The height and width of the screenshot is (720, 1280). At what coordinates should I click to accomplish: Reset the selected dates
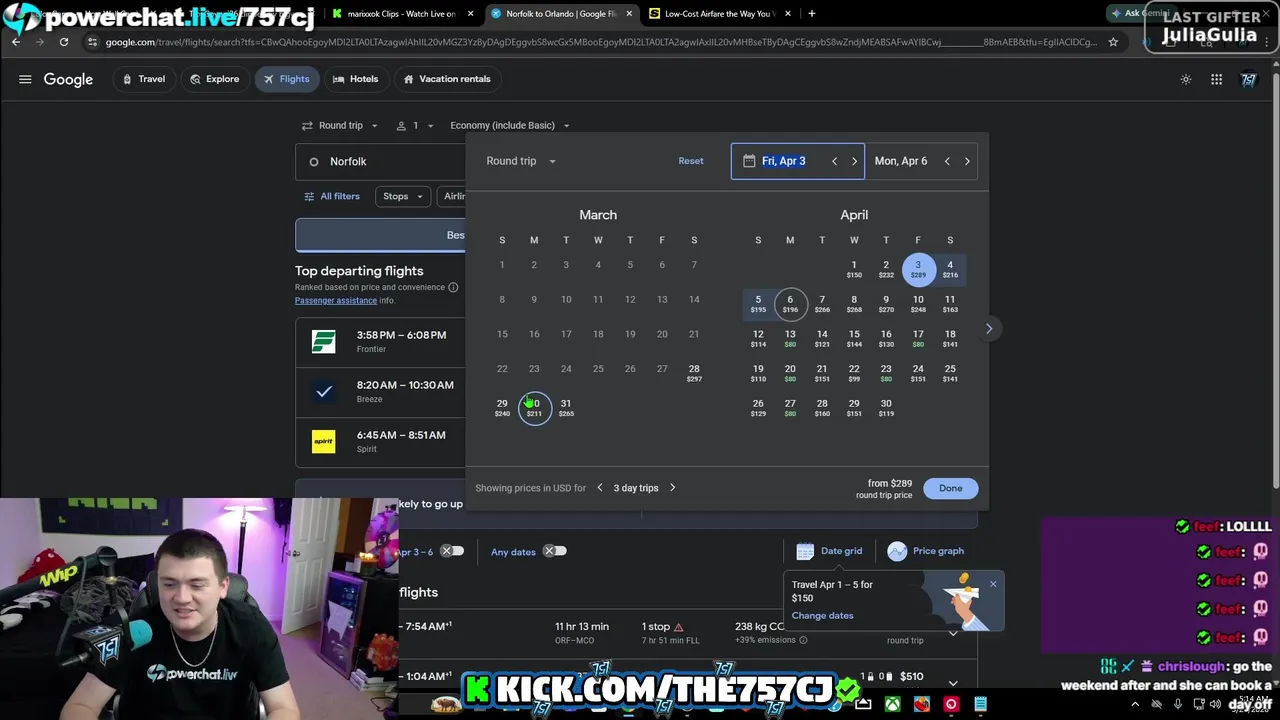tap(691, 161)
